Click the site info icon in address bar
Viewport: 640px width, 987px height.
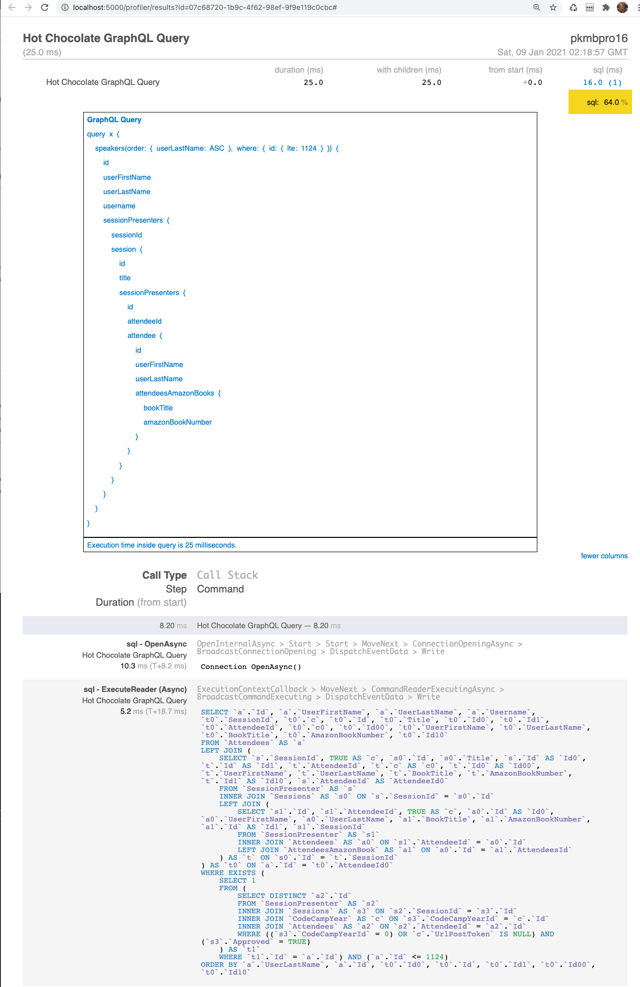65,7
